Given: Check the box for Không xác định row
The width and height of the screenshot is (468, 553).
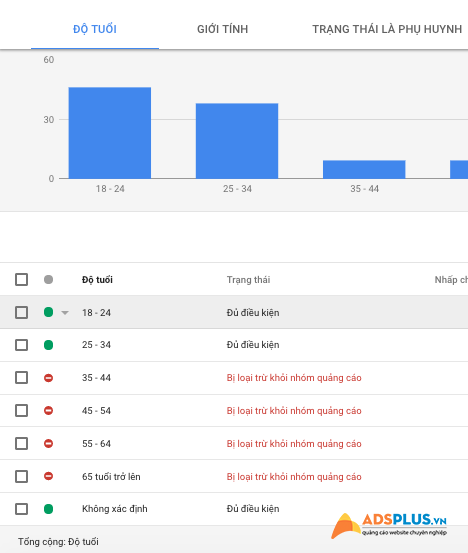Looking at the screenshot, I should pos(22,509).
